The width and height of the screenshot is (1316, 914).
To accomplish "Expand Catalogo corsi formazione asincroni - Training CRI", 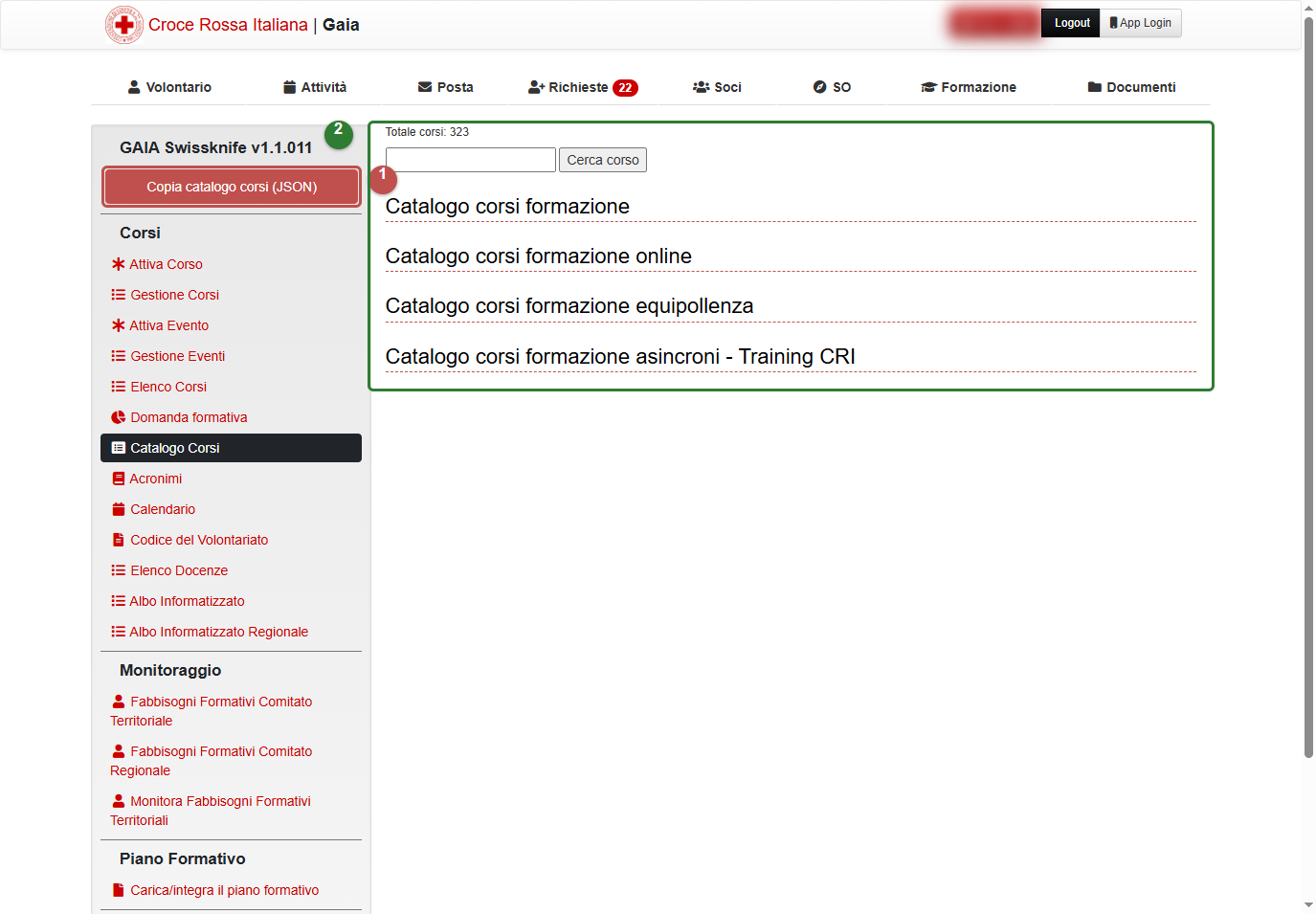I will 791,357.
